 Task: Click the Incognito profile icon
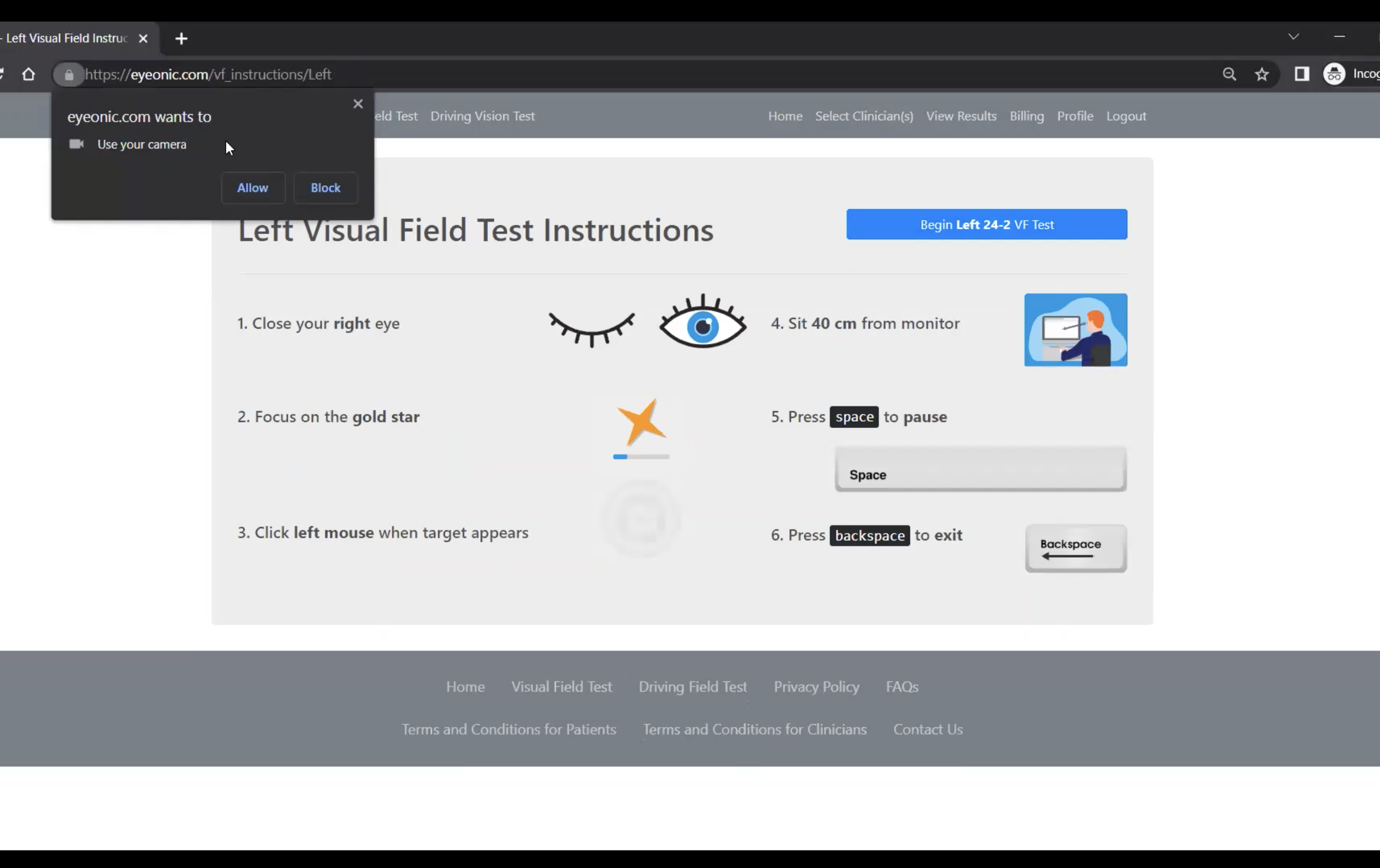point(1334,75)
